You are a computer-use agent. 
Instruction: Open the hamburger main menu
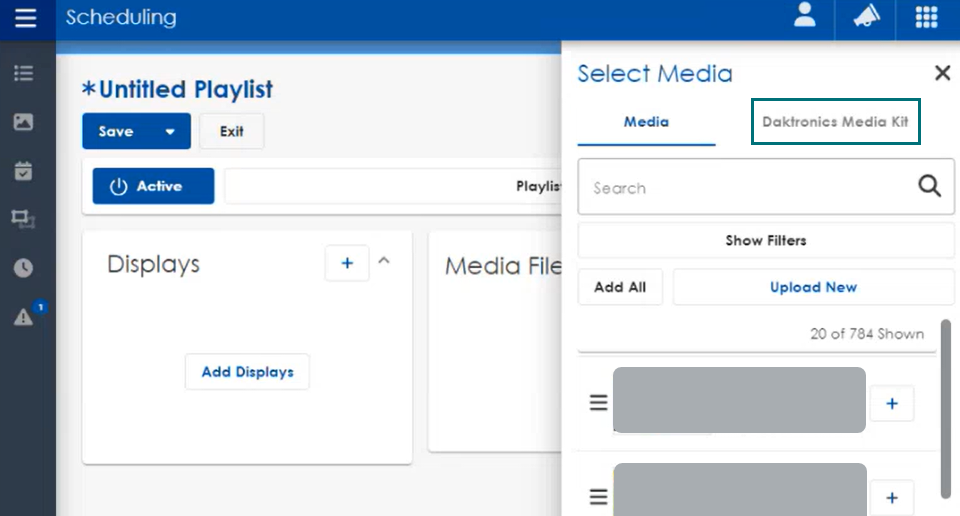[26, 18]
